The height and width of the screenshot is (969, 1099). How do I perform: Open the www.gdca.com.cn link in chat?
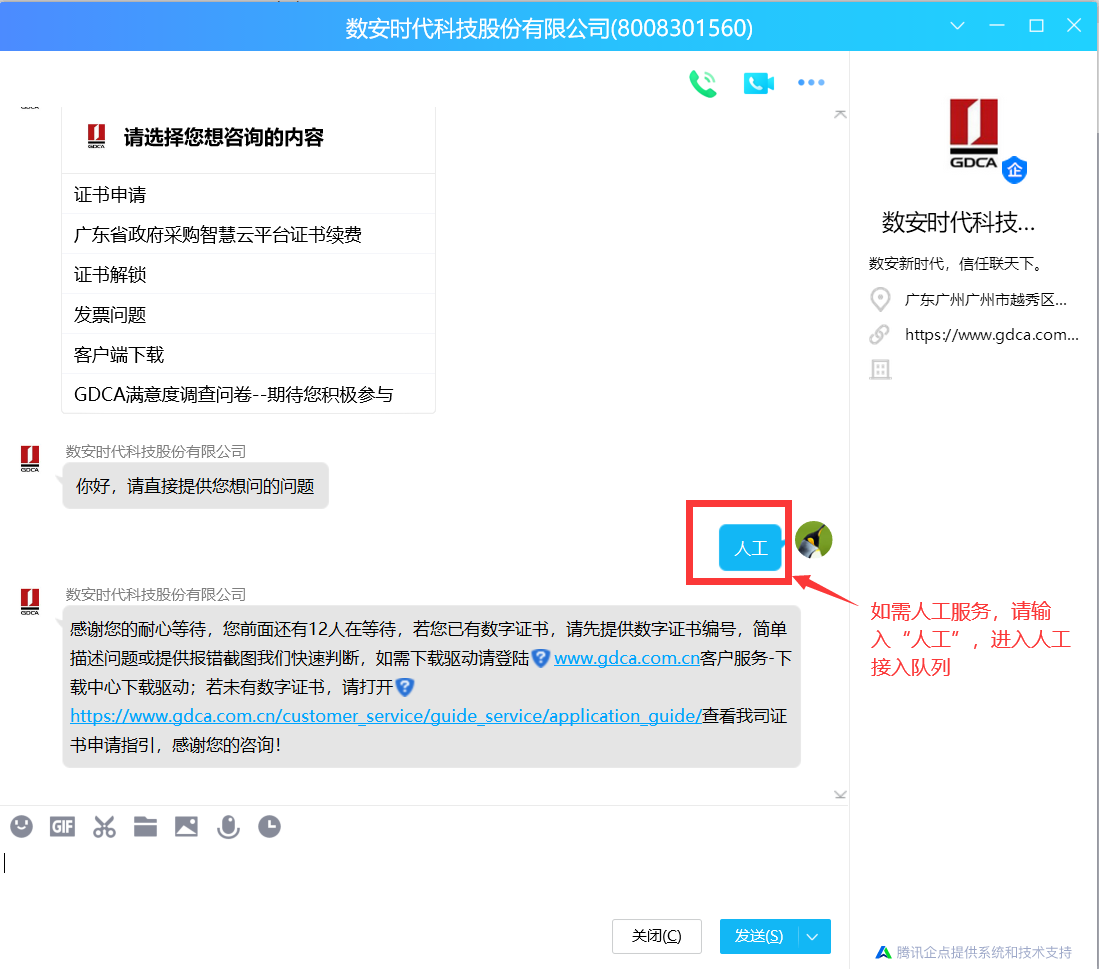coord(627,658)
